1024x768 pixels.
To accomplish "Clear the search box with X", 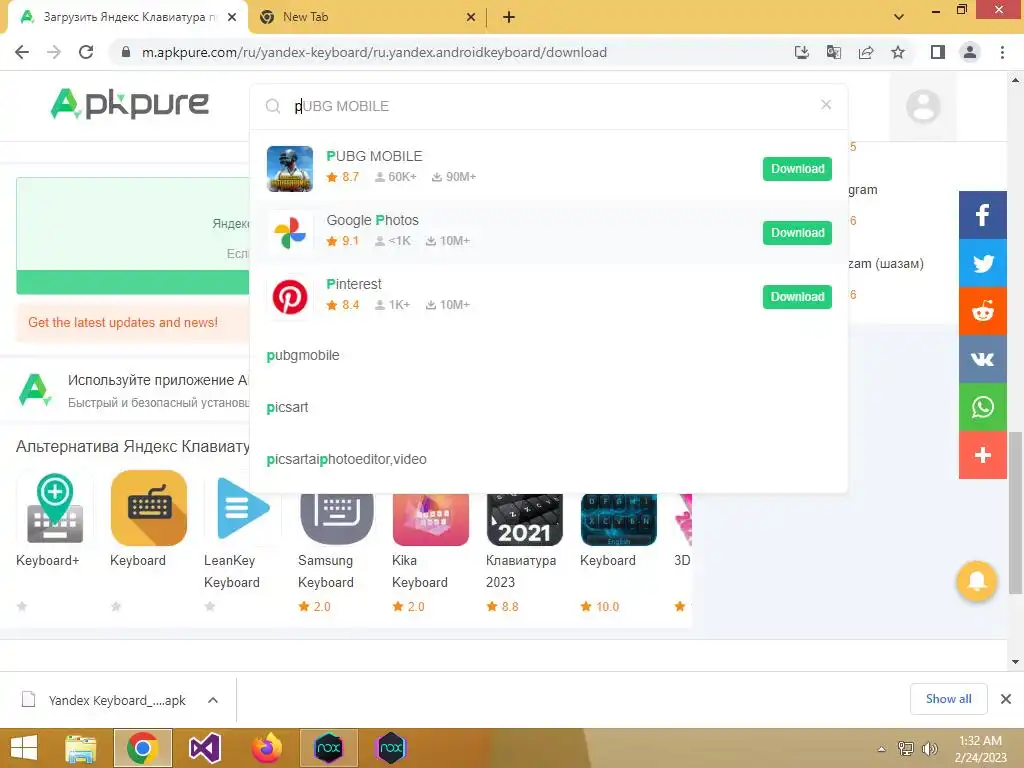I will click(826, 104).
